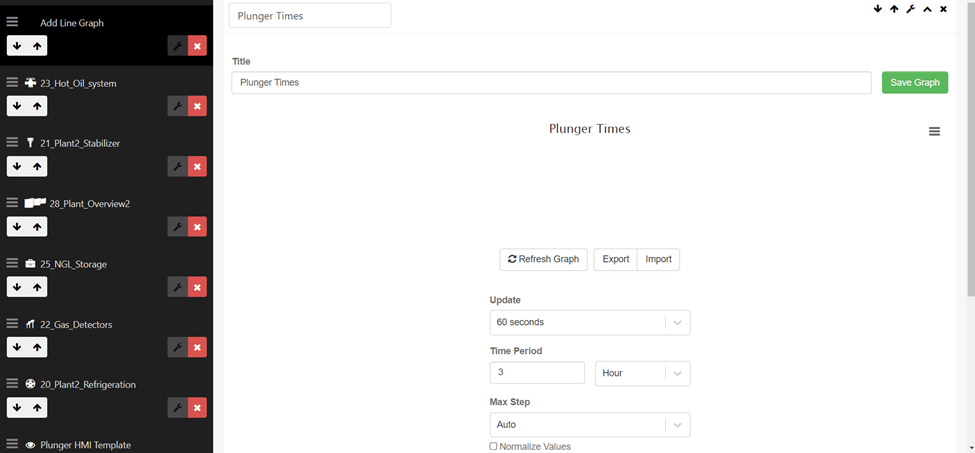Edit 22_Gas_Detectors with the wrench

click(178, 347)
